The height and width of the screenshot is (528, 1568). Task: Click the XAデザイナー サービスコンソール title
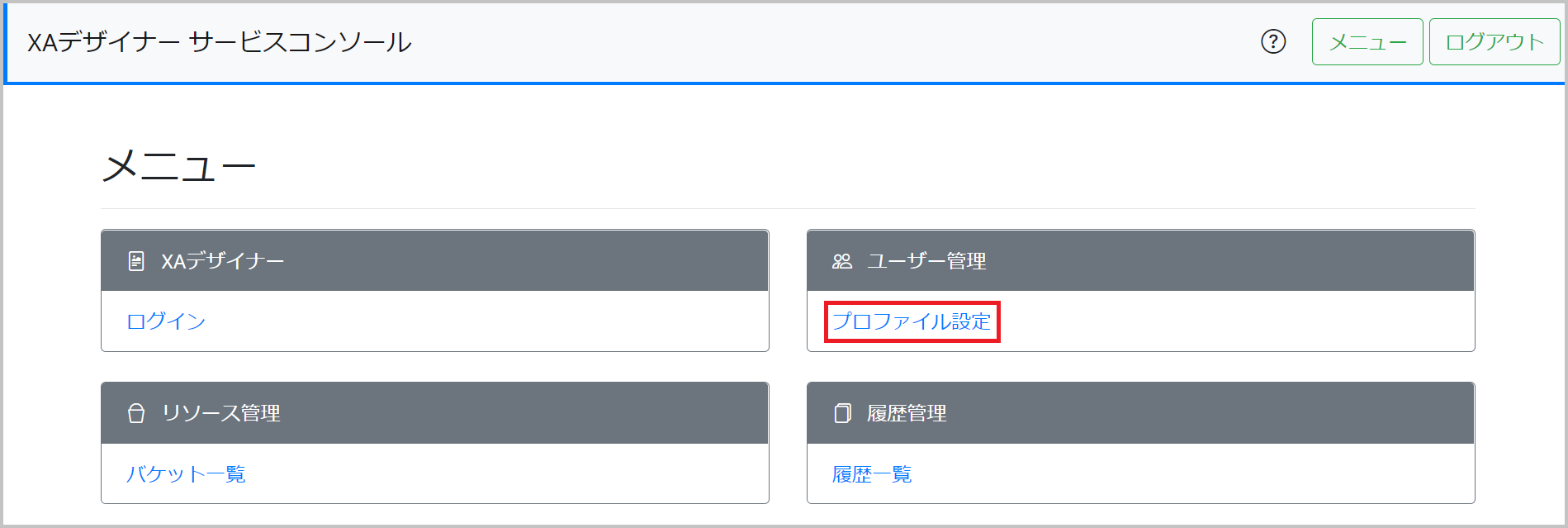coord(219,42)
